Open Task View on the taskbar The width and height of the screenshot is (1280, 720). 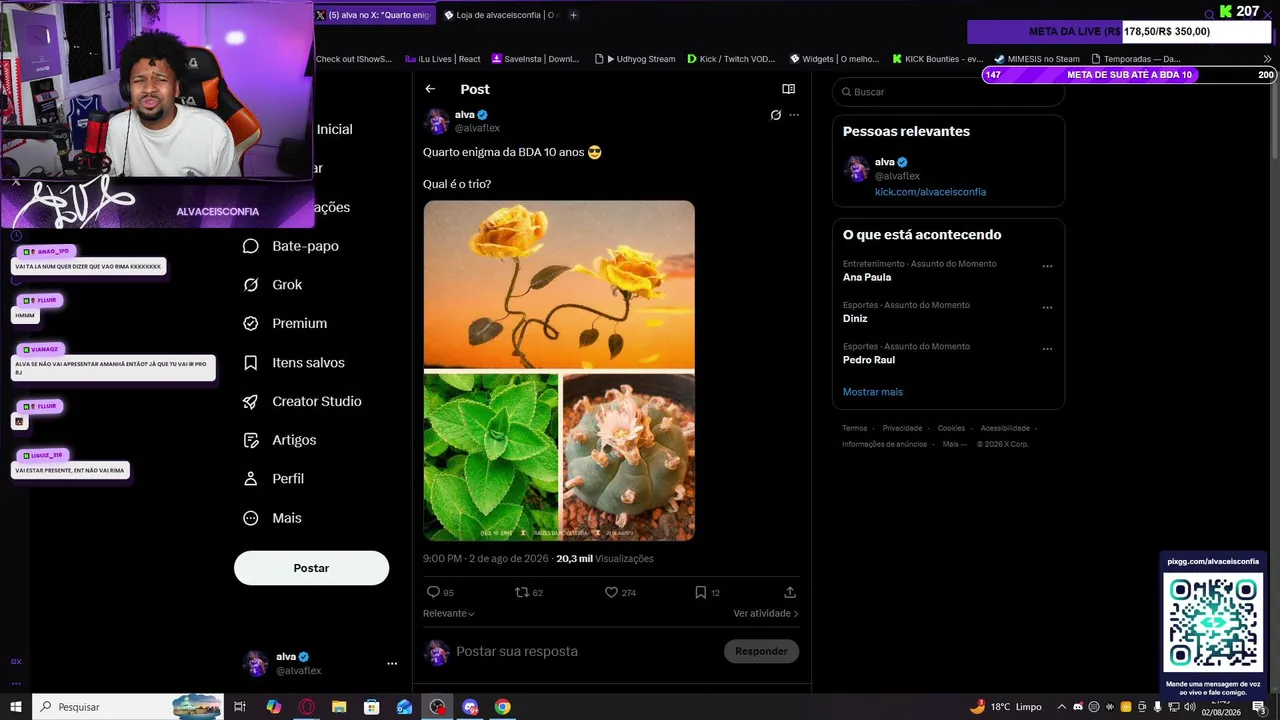click(240, 707)
